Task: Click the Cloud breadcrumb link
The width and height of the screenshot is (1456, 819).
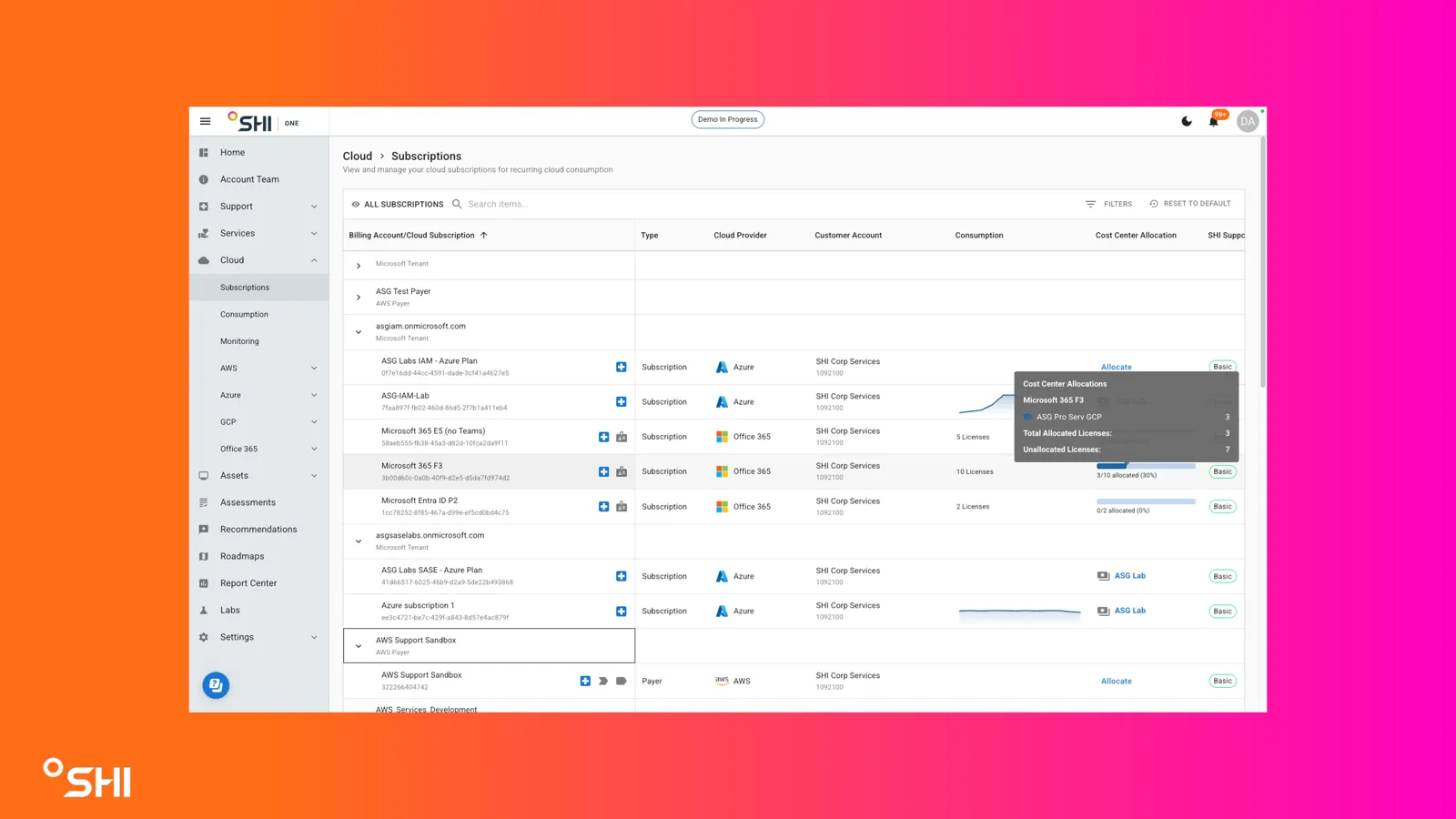Action: point(358,157)
